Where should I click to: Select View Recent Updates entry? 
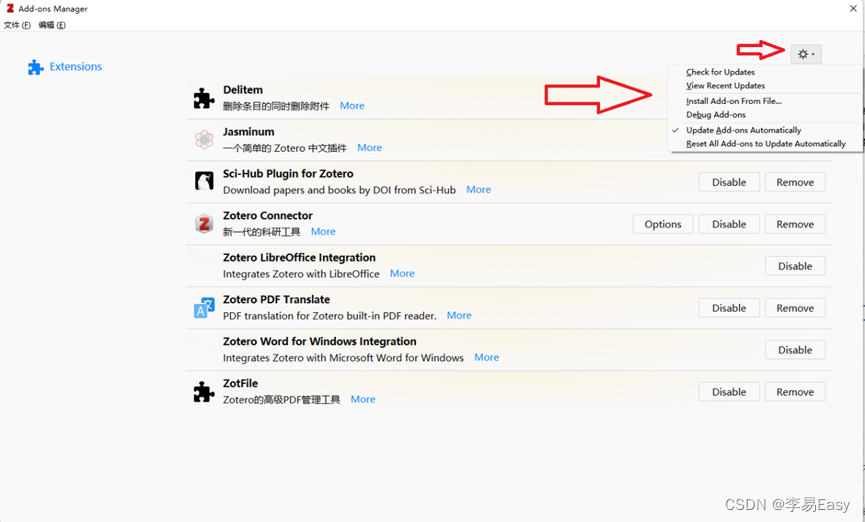click(725, 86)
